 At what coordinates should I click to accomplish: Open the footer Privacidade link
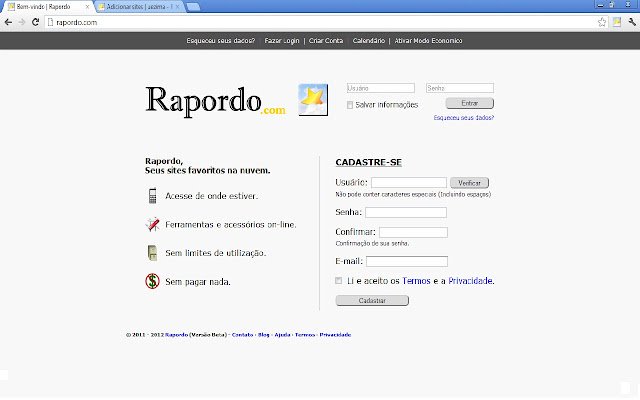click(335, 335)
